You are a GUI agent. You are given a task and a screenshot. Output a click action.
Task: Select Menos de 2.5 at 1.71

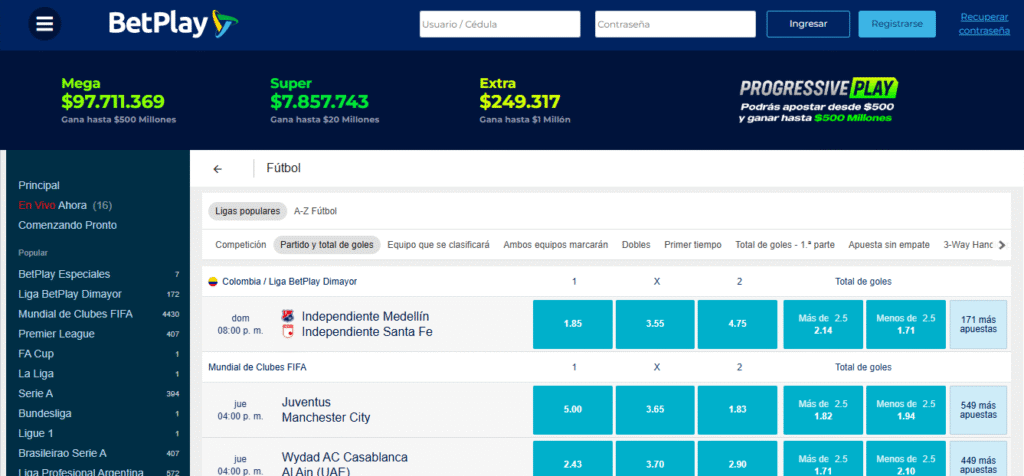click(906, 324)
